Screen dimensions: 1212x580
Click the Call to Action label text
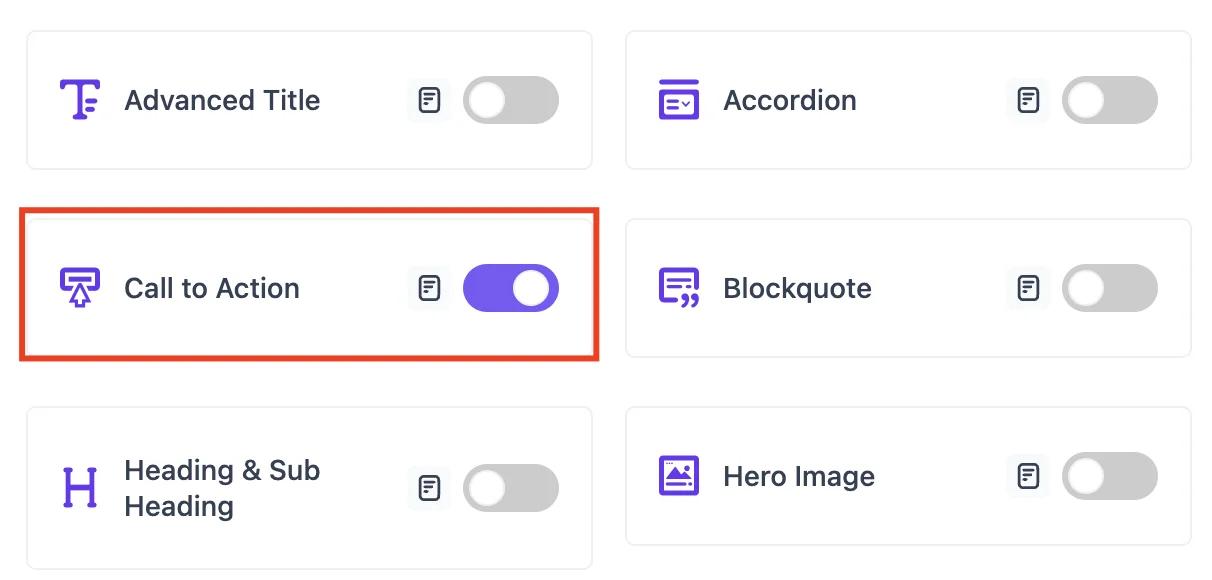(x=211, y=287)
